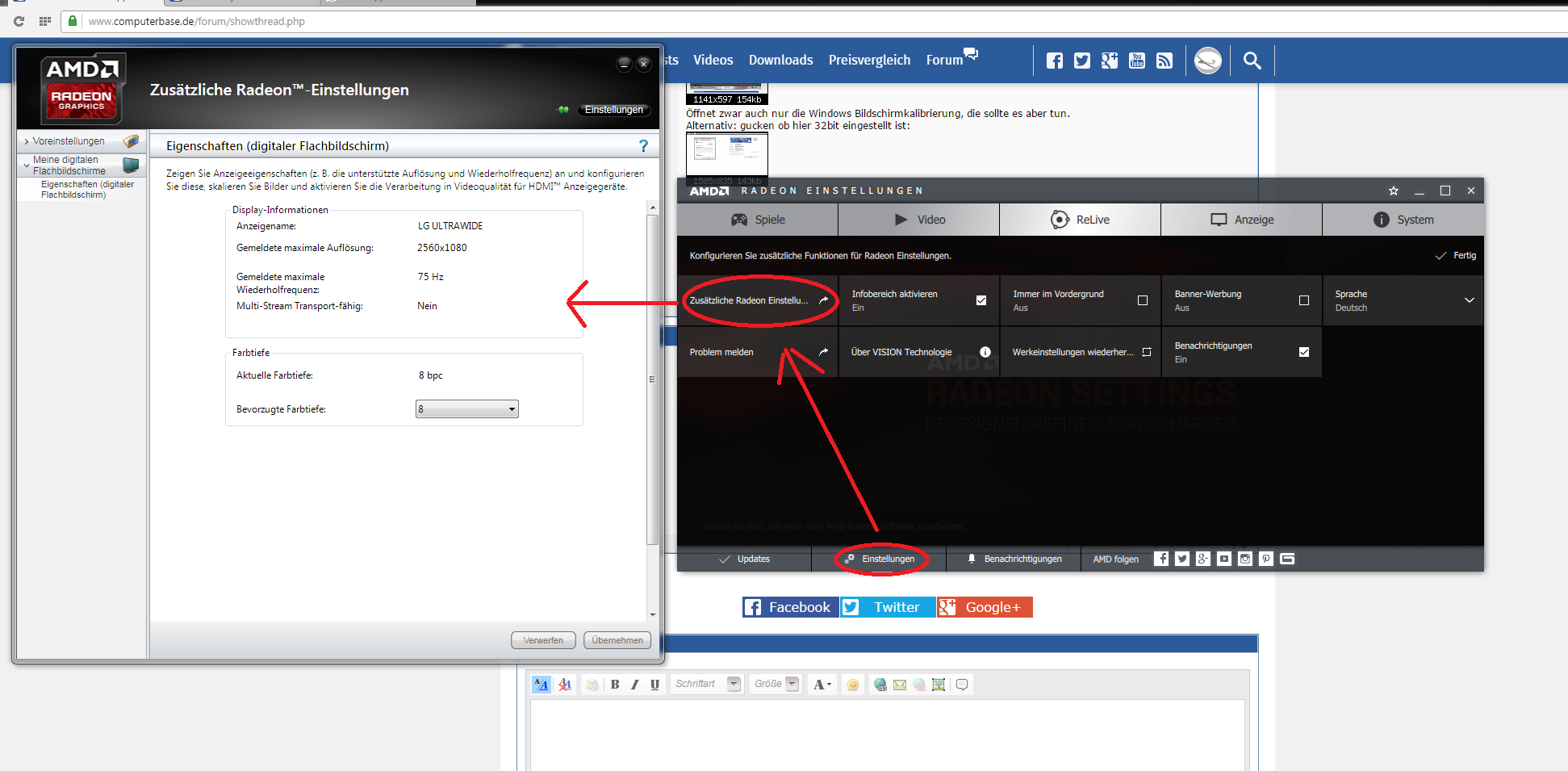Viewport: 1568px width, 771px height.
Task: Click Übernehmen button
Action: [x=617, y=640]
